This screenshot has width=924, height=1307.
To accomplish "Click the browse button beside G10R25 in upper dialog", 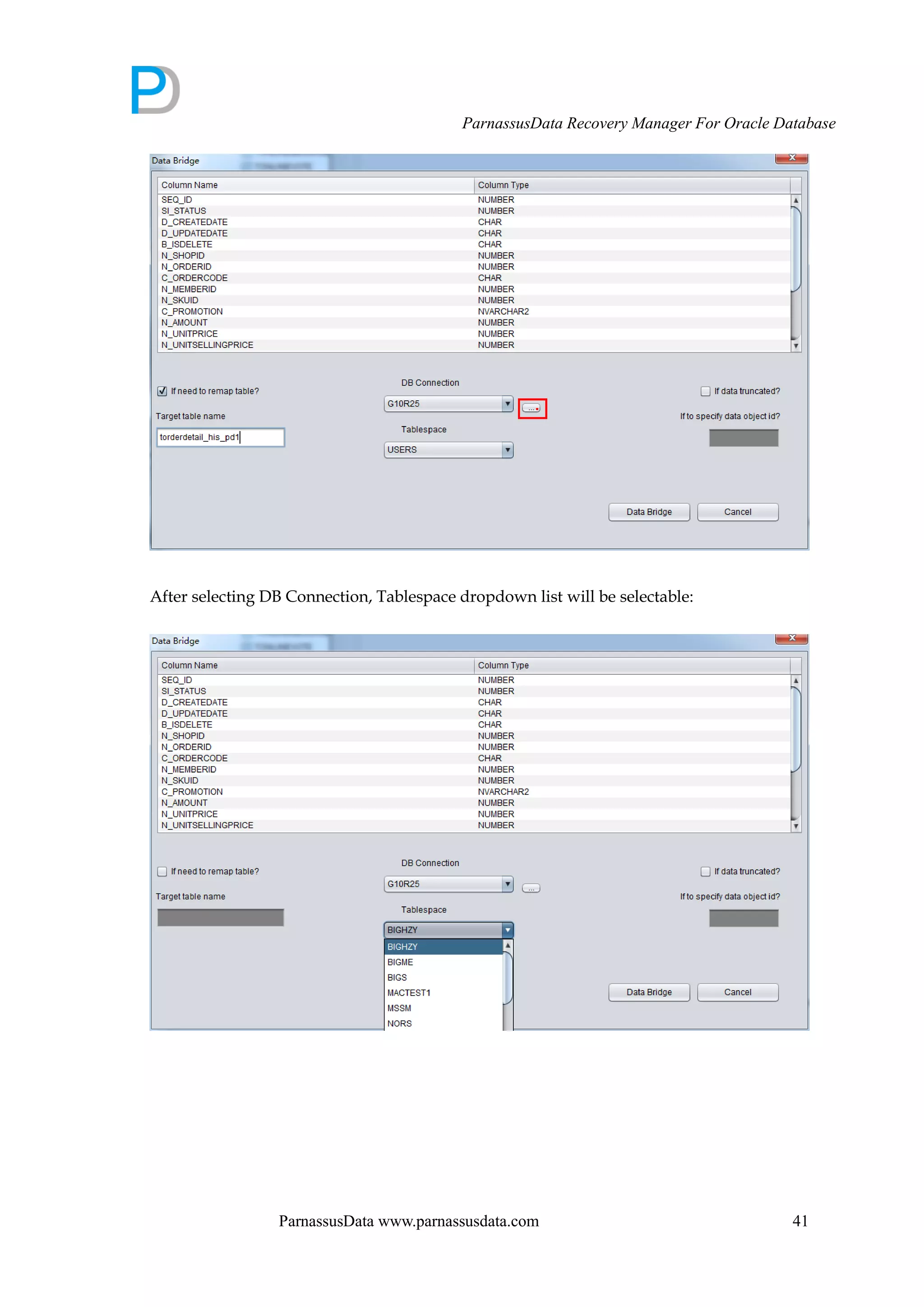I will tap(531, 408).
